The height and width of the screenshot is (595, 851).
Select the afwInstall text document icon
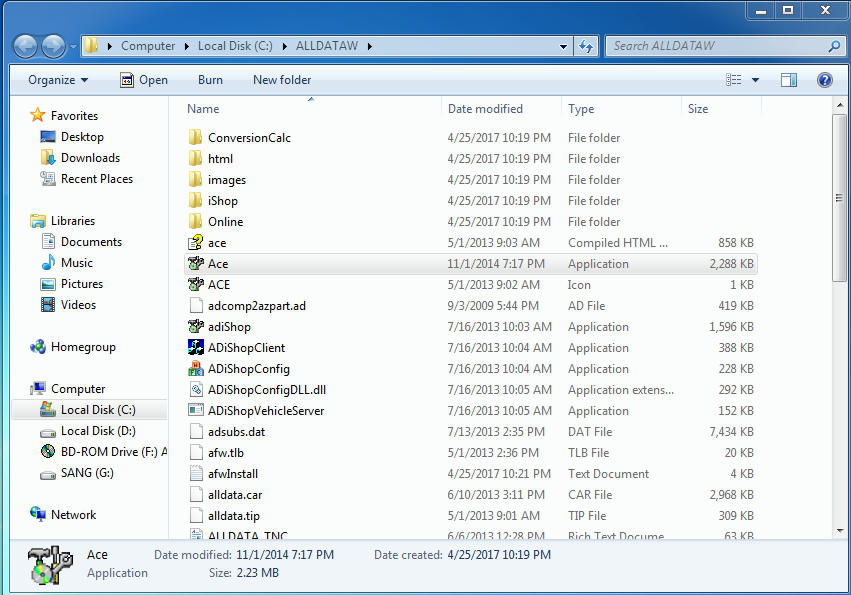point(196,473)
